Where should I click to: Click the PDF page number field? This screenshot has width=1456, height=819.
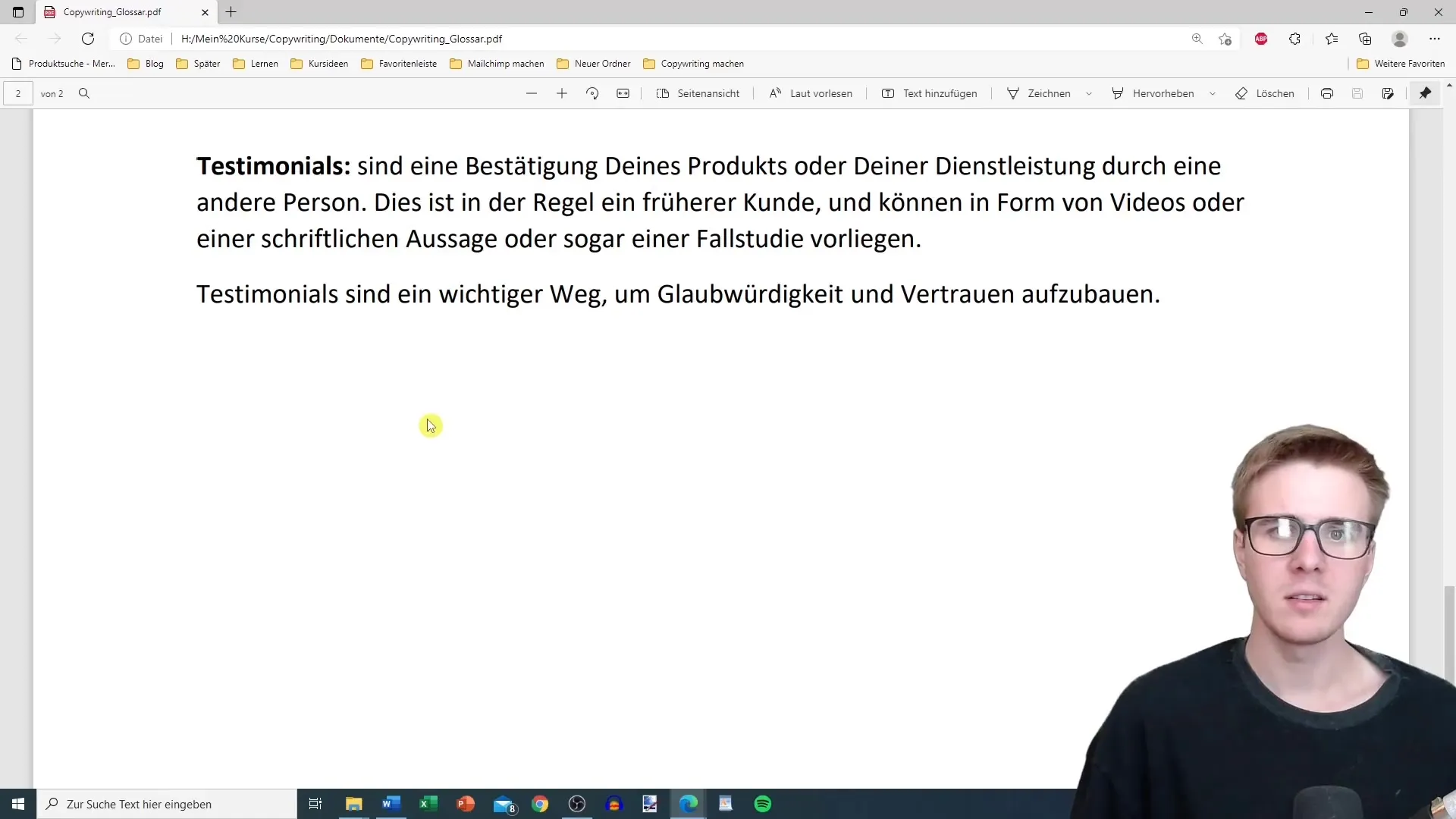pos(18,93)
